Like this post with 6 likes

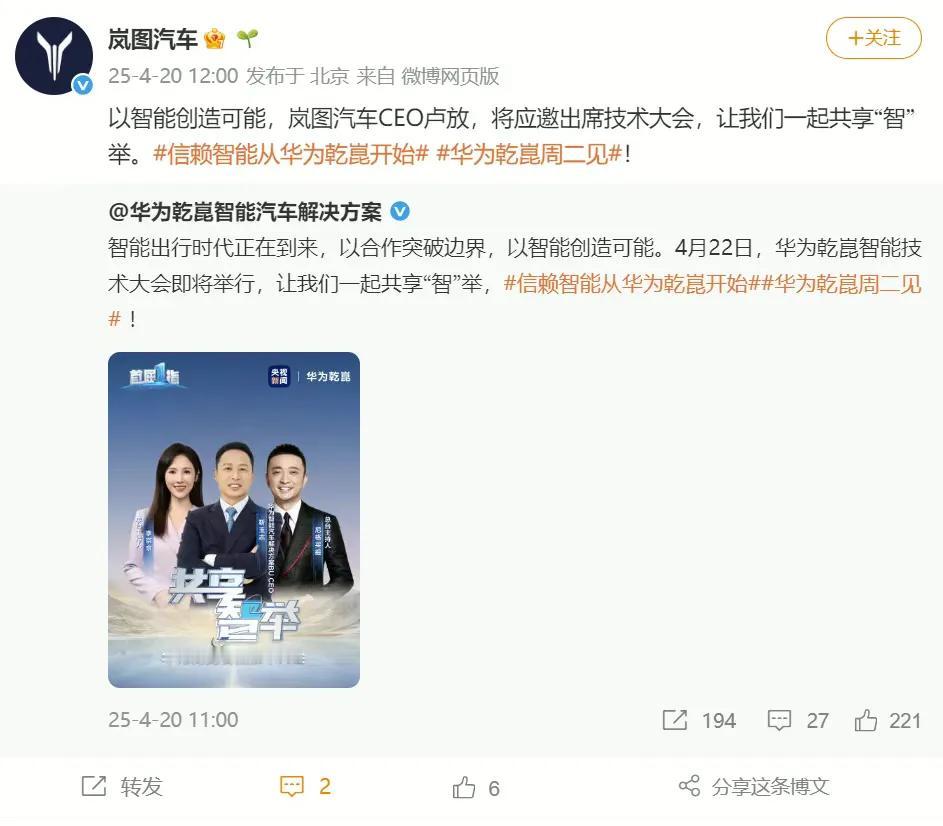pyautogui.click(x=476, y=787)
